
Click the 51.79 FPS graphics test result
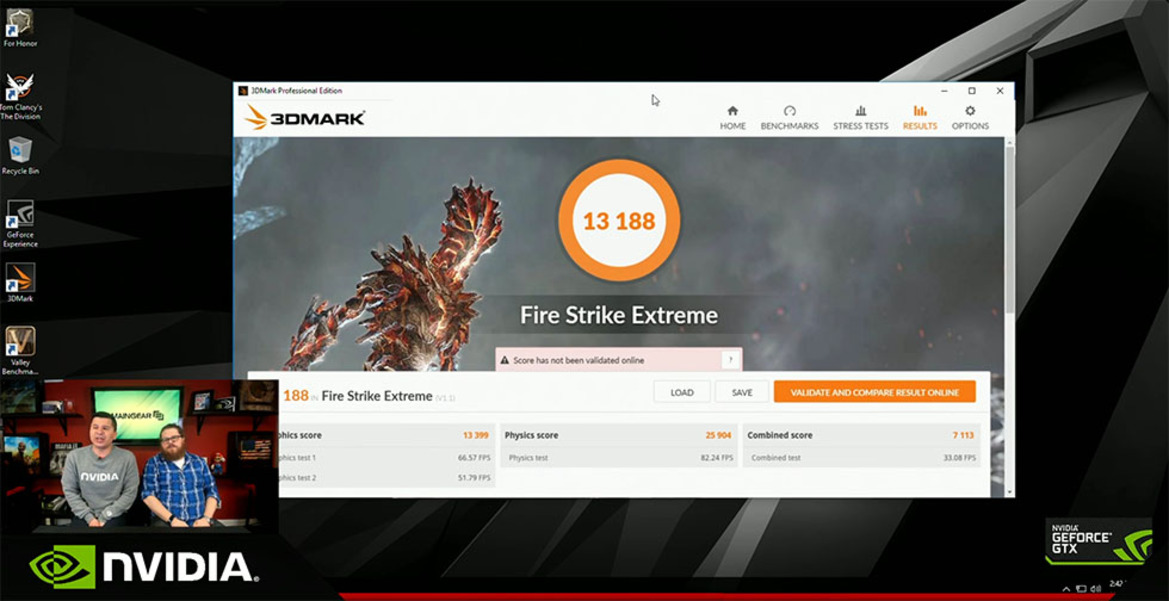474,478
